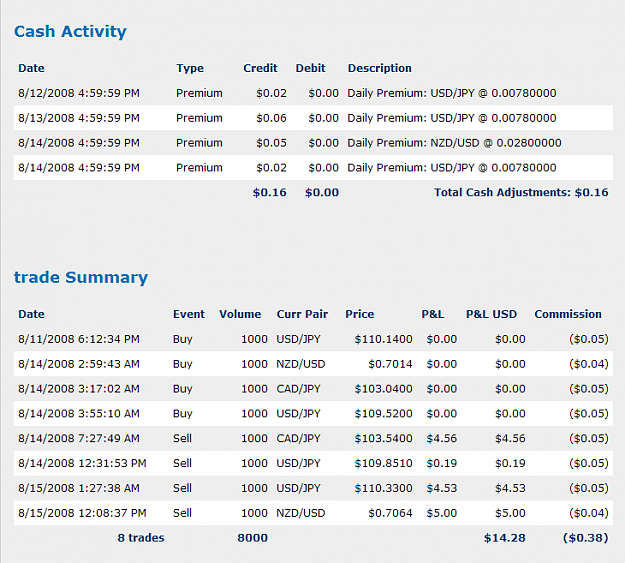Screen dimensions: 625x563
Task: Click the 8/13/2008 premium credit of $0.06
Action: 271,118
